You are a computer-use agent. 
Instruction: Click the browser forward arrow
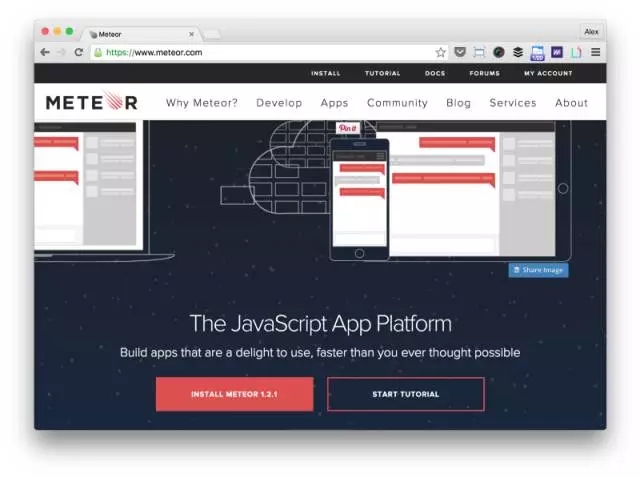point(61,52)
